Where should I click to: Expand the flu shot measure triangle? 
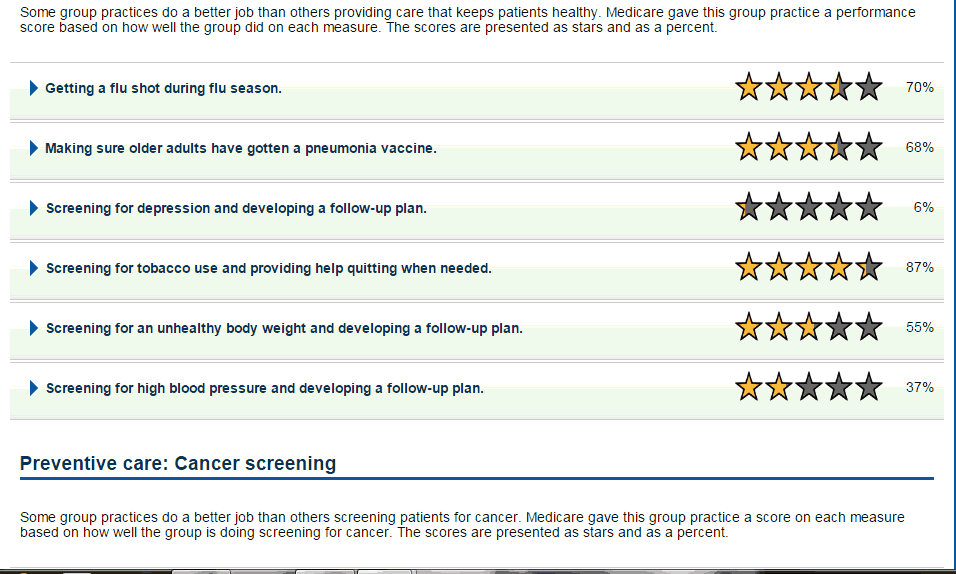34,88
